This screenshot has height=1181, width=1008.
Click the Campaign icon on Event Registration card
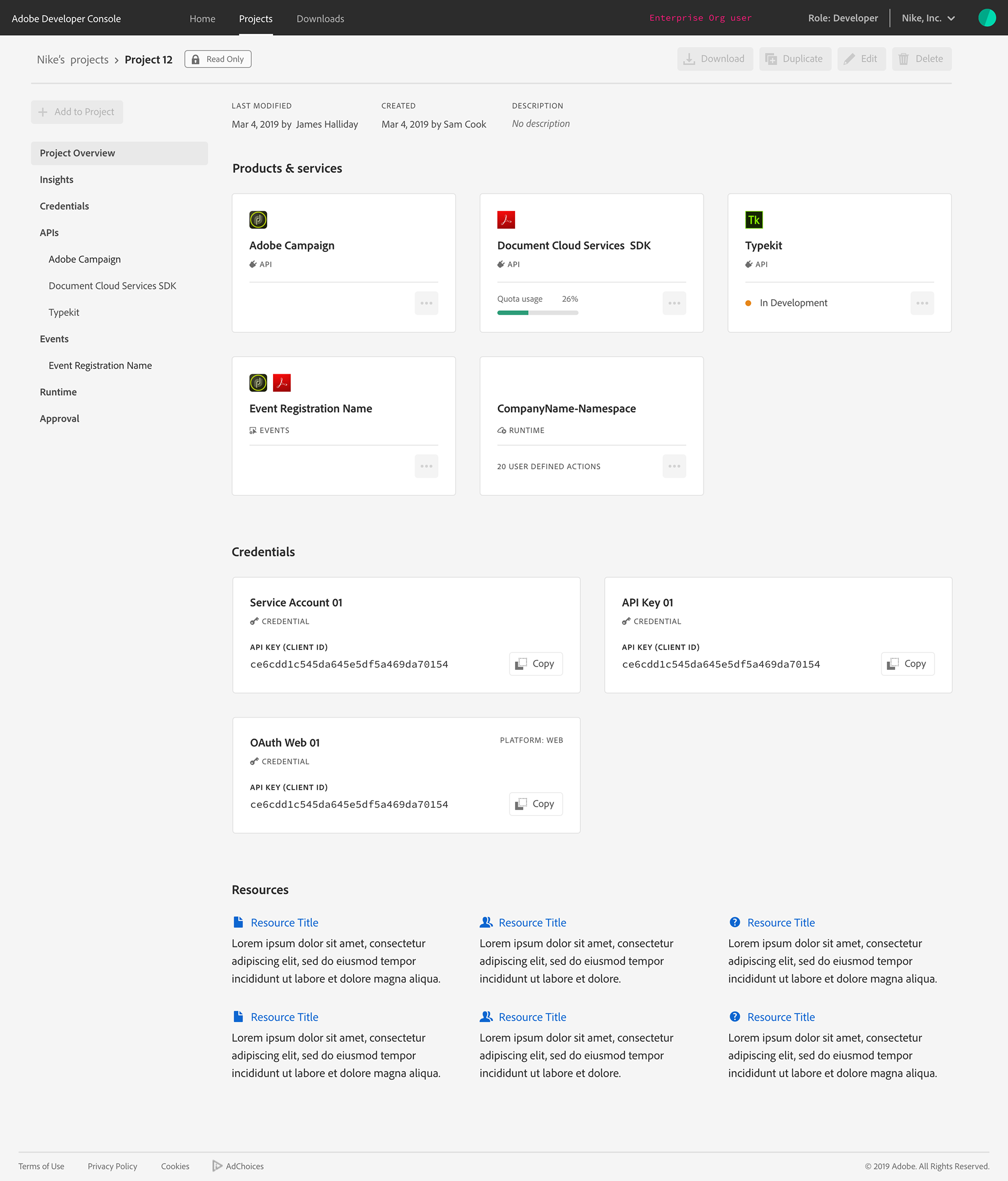point(258,383)
